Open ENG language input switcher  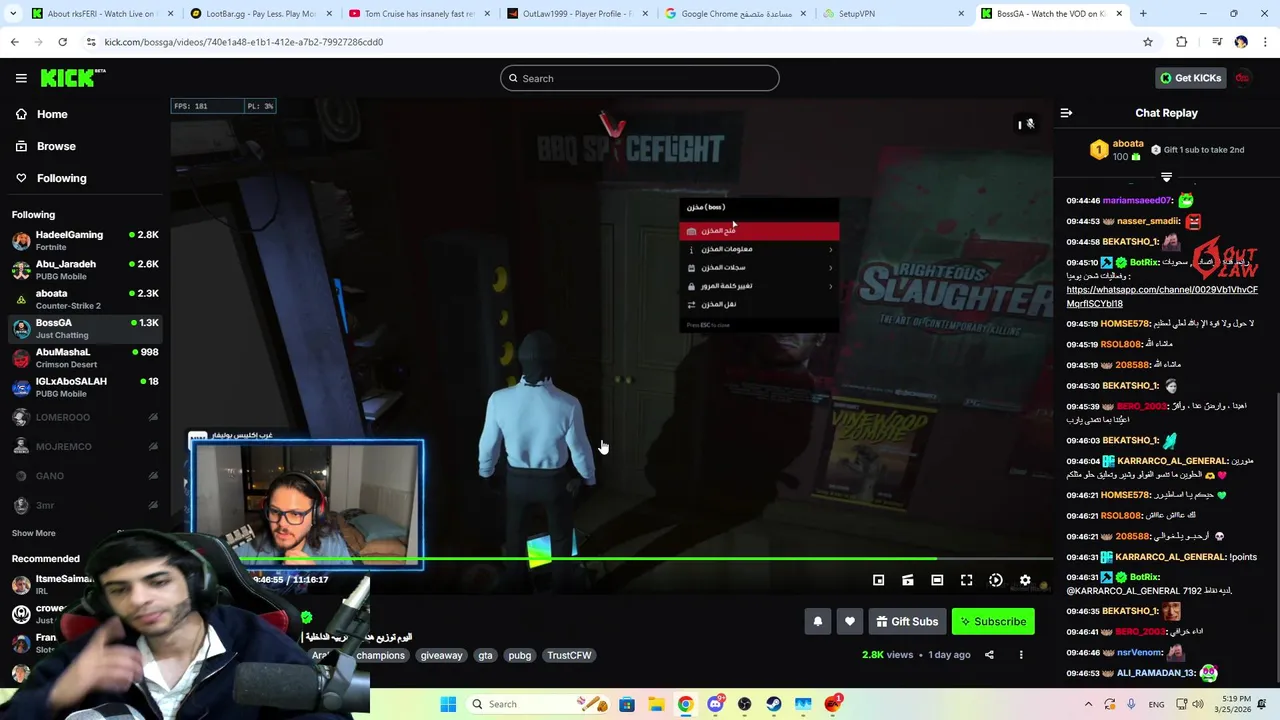pyautogui.click(x=1156, y=704)
